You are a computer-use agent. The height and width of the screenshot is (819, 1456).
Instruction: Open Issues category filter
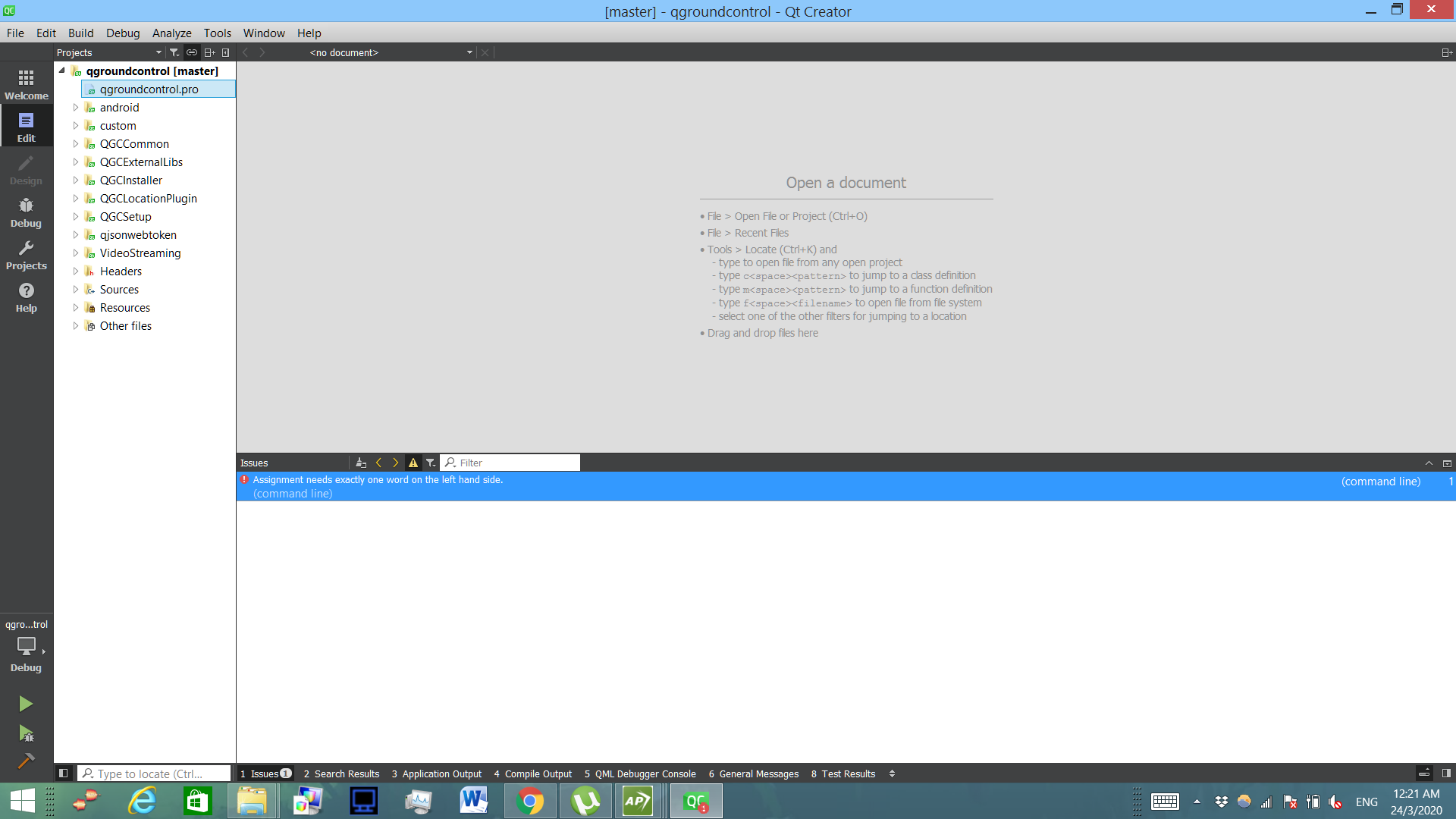430,463
